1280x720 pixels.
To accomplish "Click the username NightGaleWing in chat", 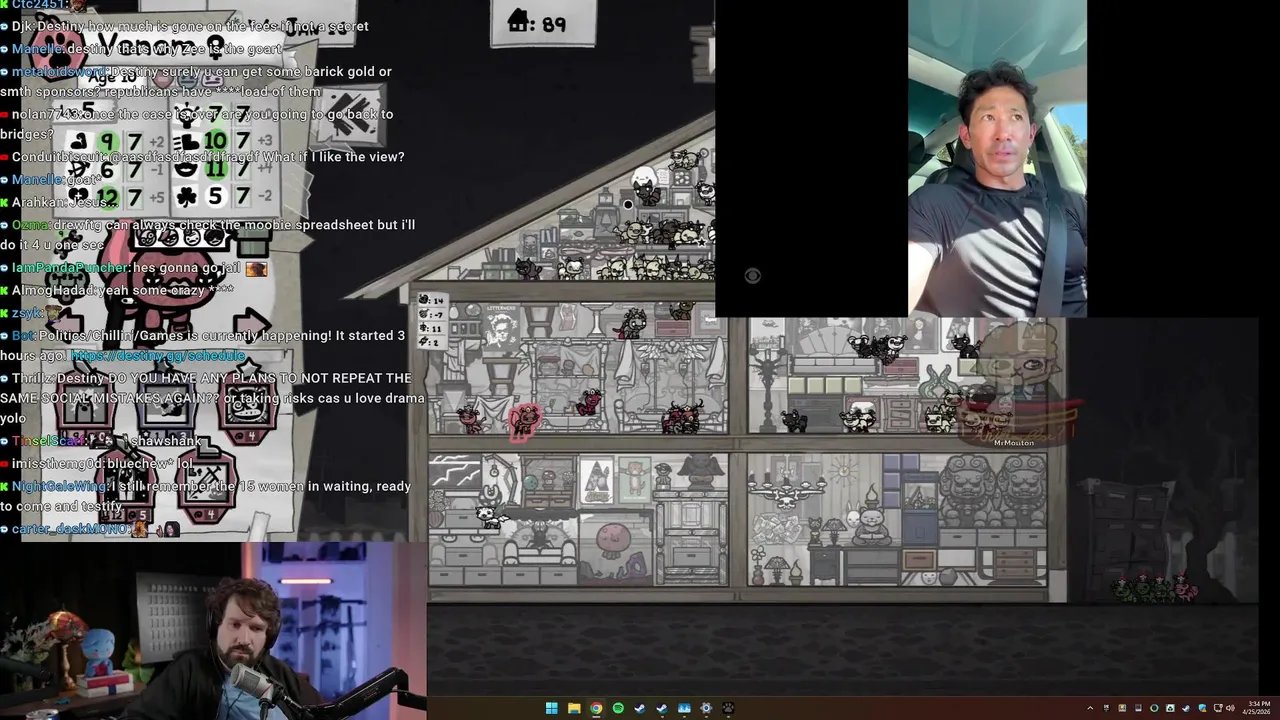I will (59, 486).
